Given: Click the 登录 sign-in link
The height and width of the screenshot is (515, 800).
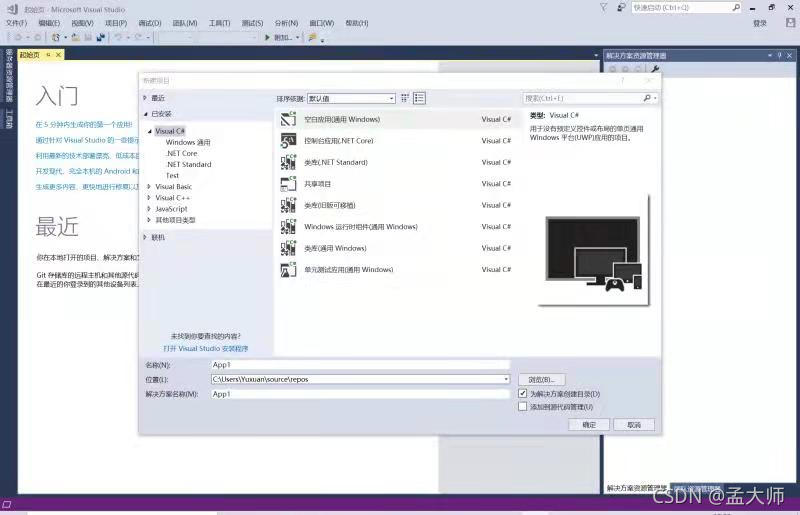Looking at the screenshot, I should 760,23.
